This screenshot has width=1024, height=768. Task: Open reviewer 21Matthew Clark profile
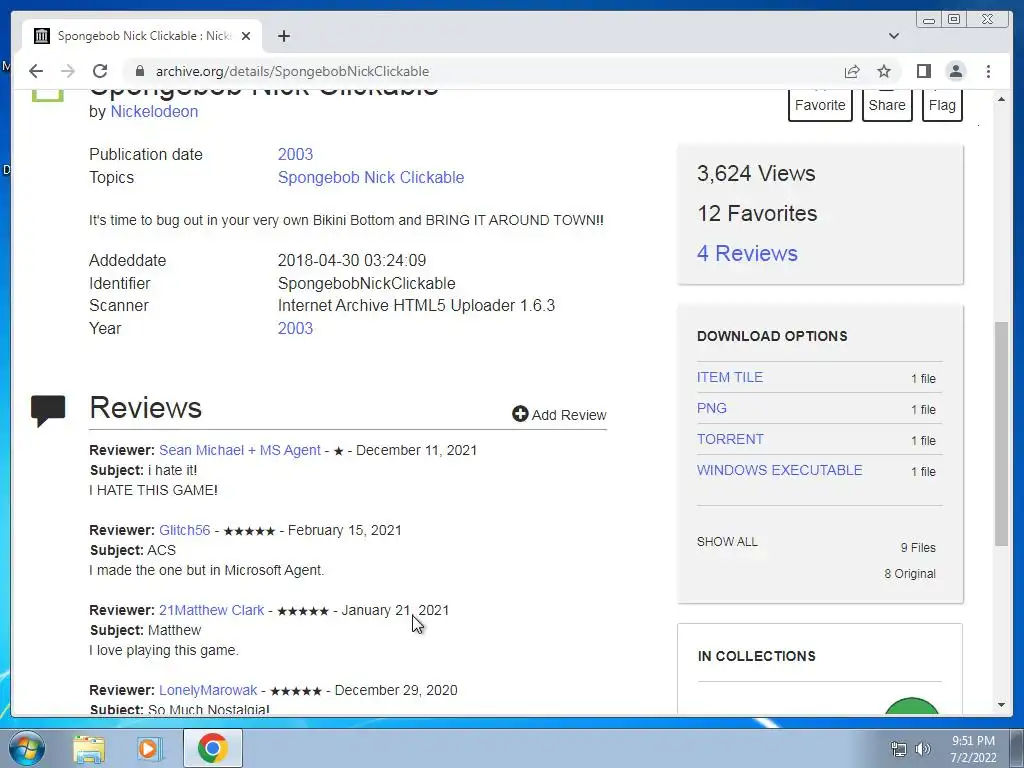(212, 611)
